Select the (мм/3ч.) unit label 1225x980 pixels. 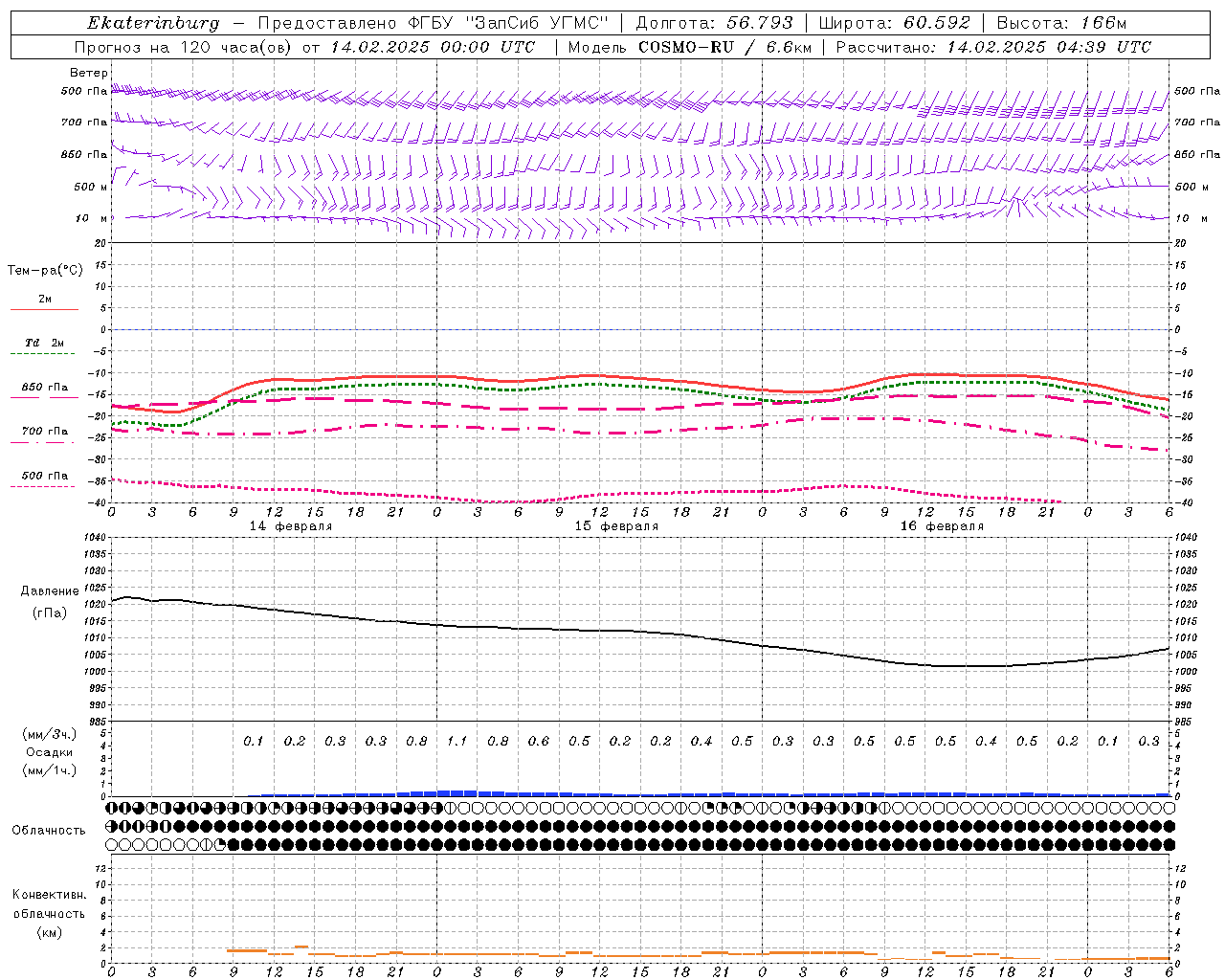(x=49, y=734)
